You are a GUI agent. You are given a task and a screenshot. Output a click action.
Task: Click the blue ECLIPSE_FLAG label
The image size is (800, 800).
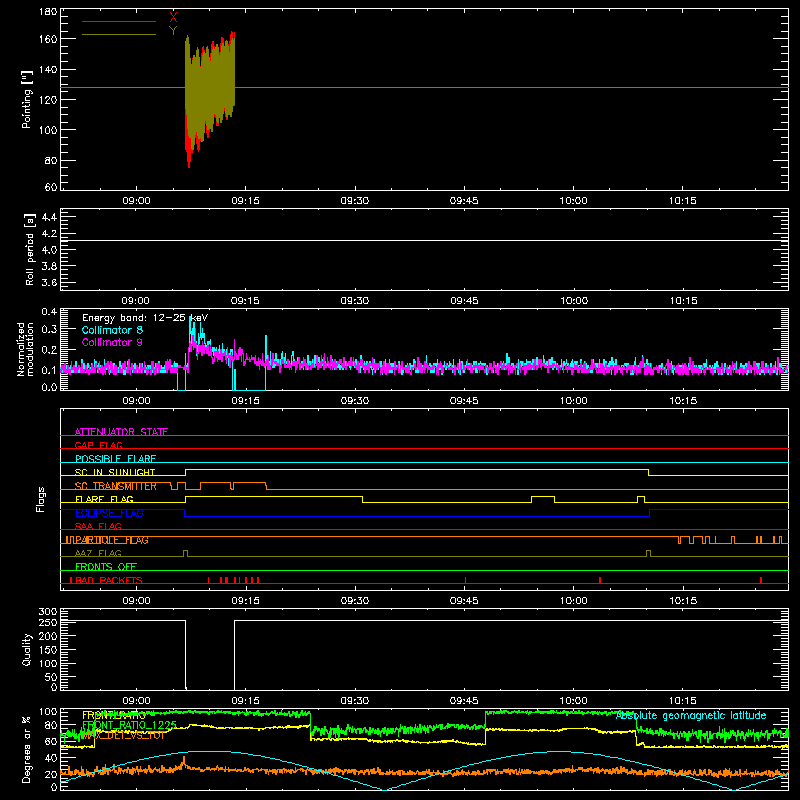click(109, 513)
